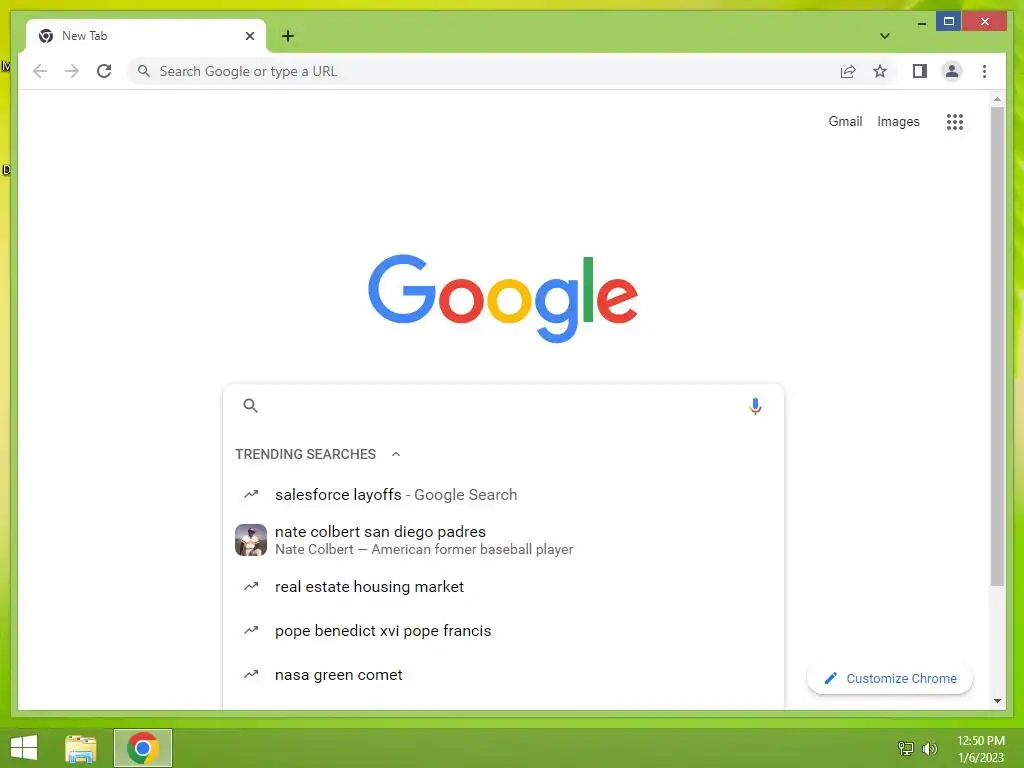Close the New Tab tab

(249, 36)
